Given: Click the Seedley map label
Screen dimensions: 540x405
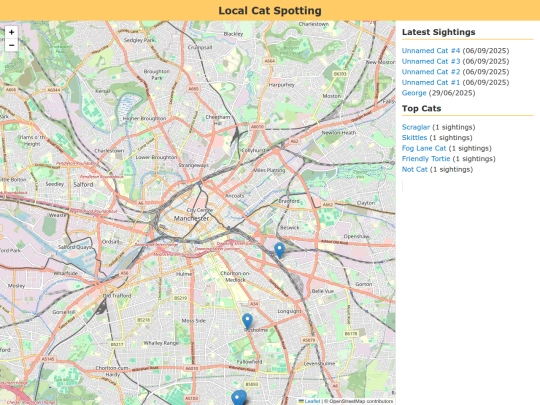Looking at the screenshot, I should click(55, 184).
